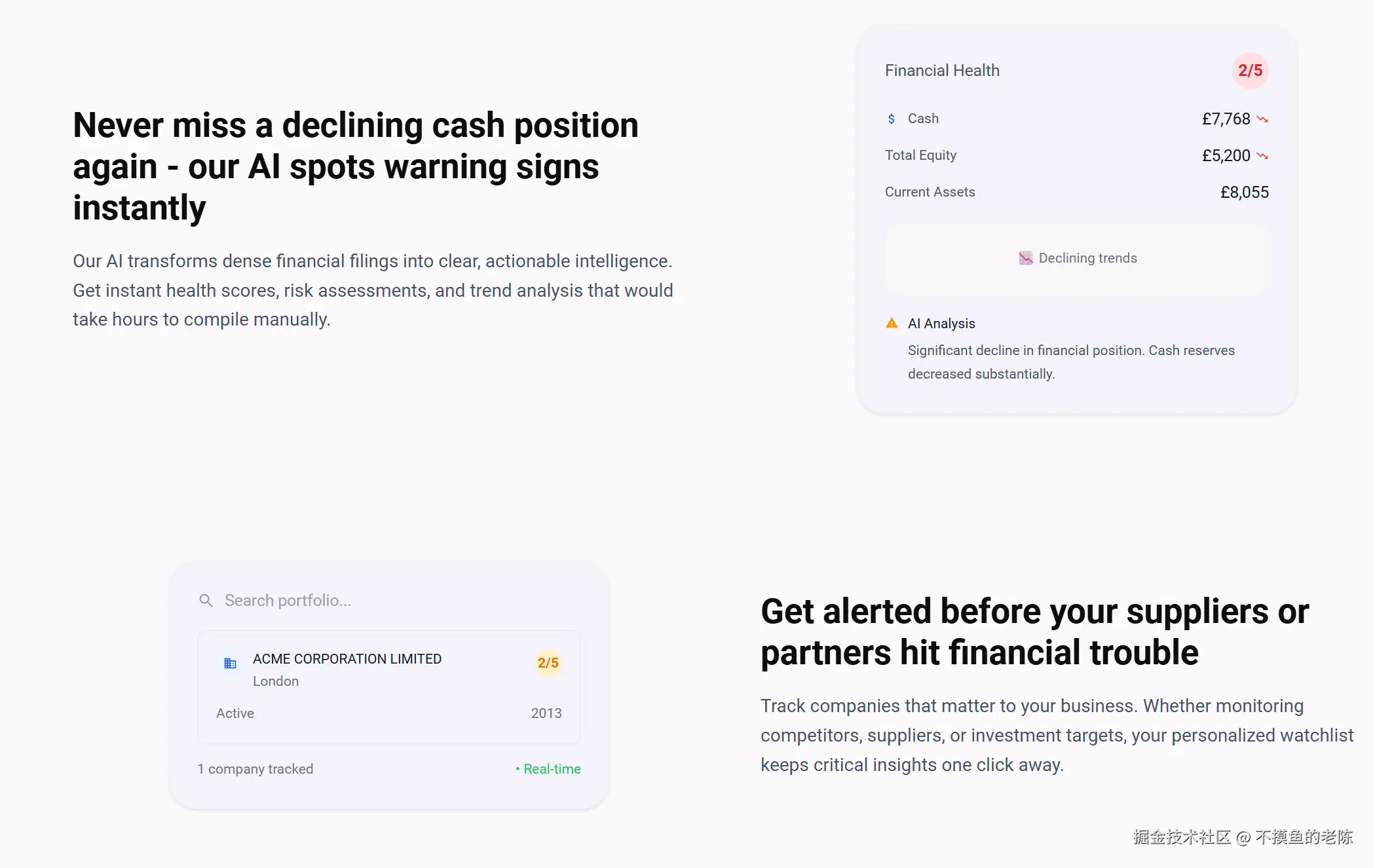Screen dimensions: 1375x868
Task: Click the 'Get alerted before your suppliers' heading
Action: [1034, 632]
